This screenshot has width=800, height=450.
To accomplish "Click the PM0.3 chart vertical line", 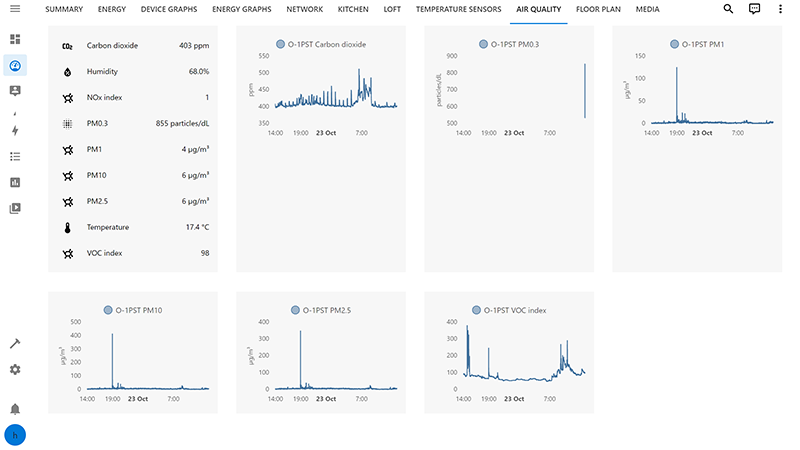I will coord(585,91).
